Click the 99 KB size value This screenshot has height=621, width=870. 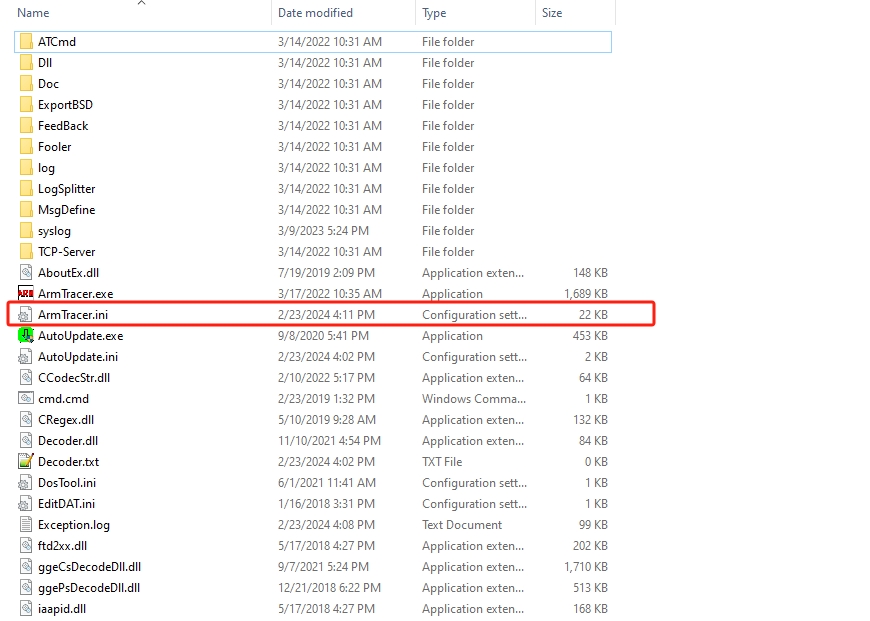[593, 525]
